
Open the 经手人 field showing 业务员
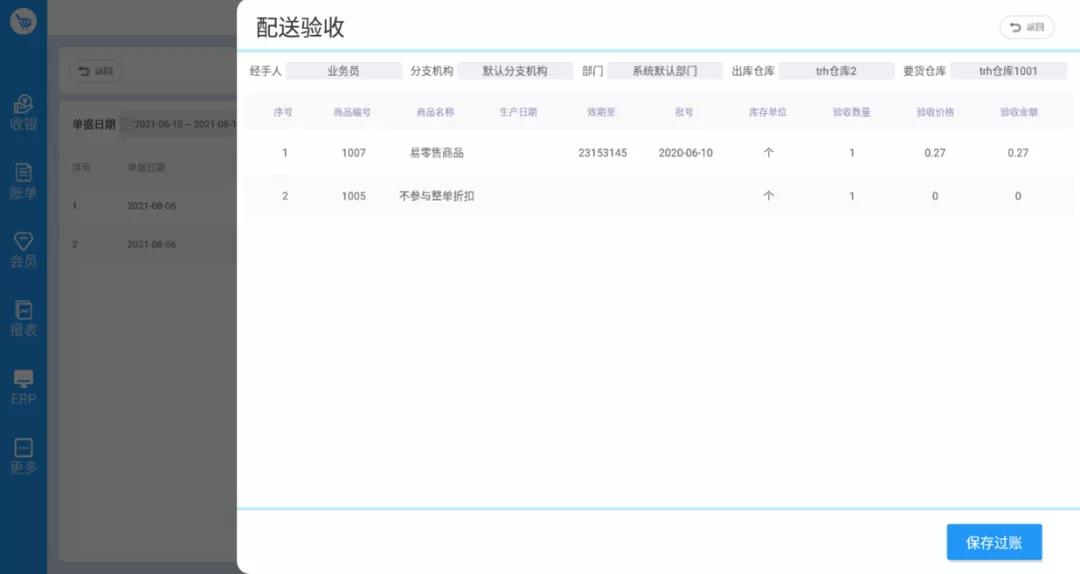pos(343,71)
